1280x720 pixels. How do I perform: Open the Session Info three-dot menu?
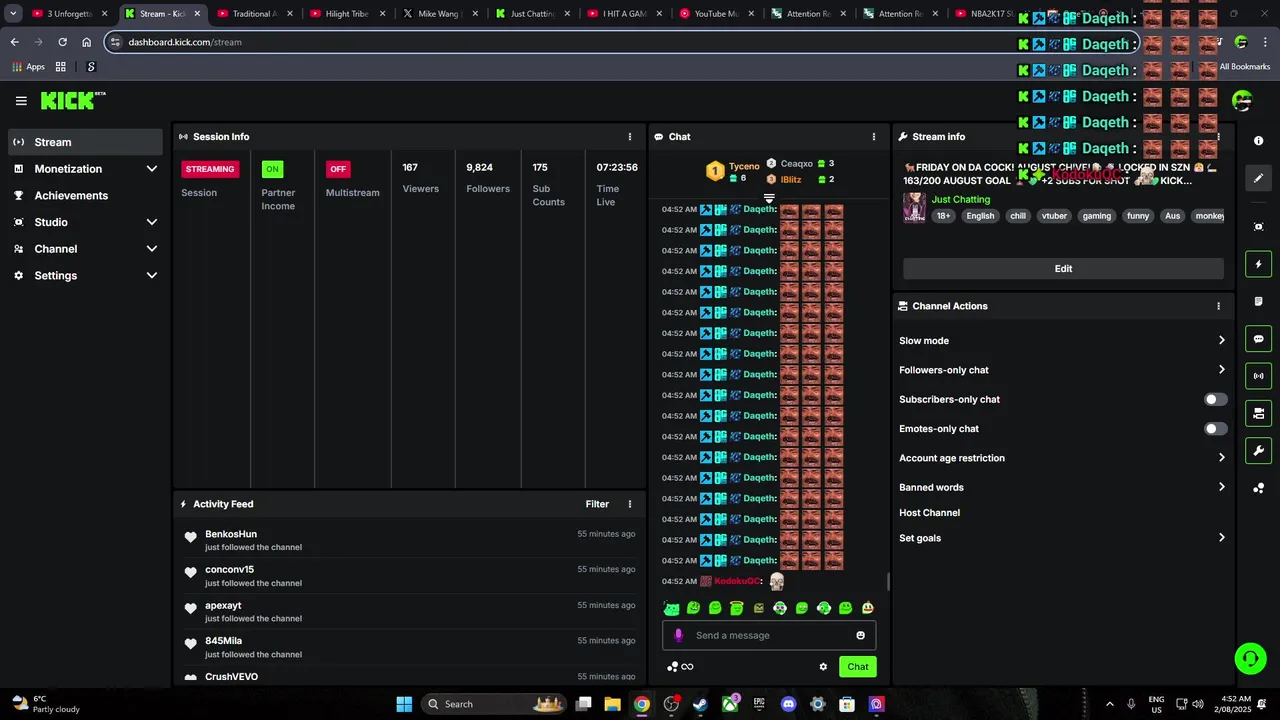coord(630,137)
